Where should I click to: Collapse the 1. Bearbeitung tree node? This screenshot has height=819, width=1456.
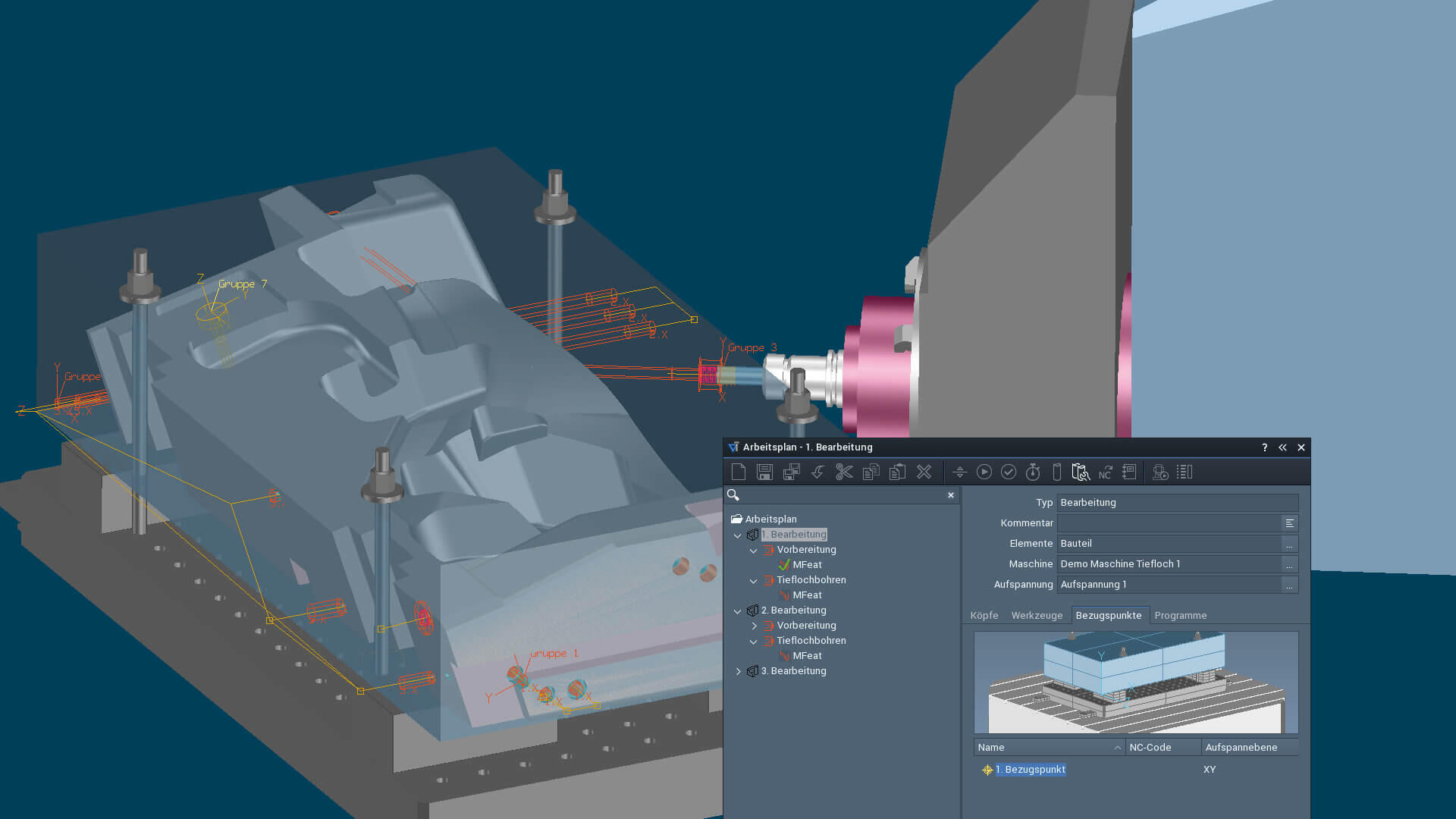pyautogui.click(x=738, y=535)
